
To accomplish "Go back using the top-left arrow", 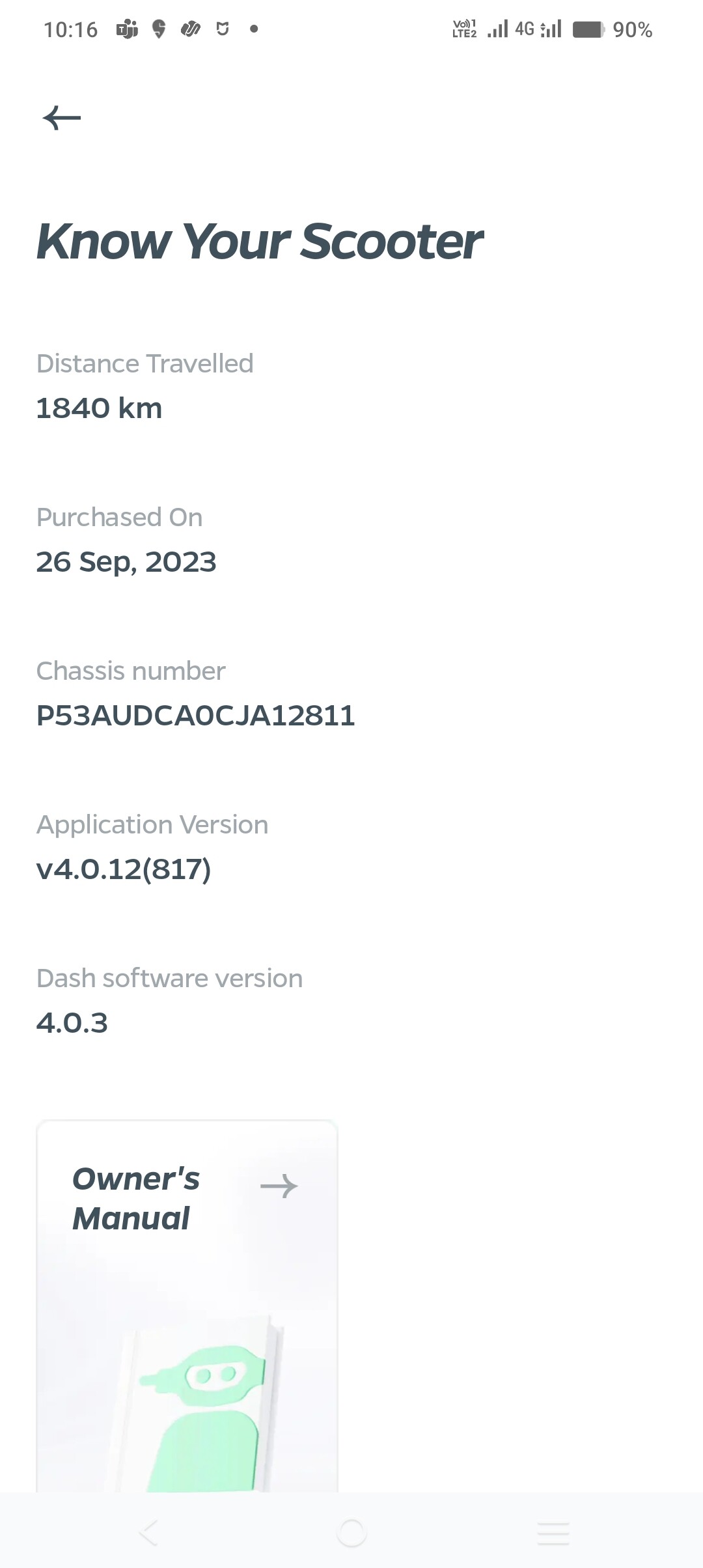I will 62,118.
